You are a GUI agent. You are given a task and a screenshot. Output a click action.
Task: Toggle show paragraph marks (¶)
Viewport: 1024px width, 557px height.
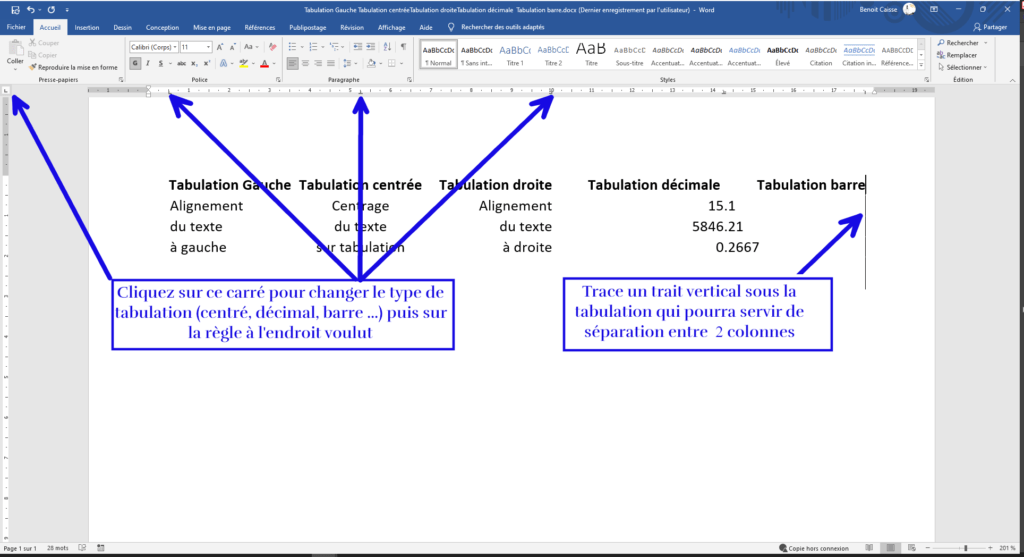tap(405, 46)
